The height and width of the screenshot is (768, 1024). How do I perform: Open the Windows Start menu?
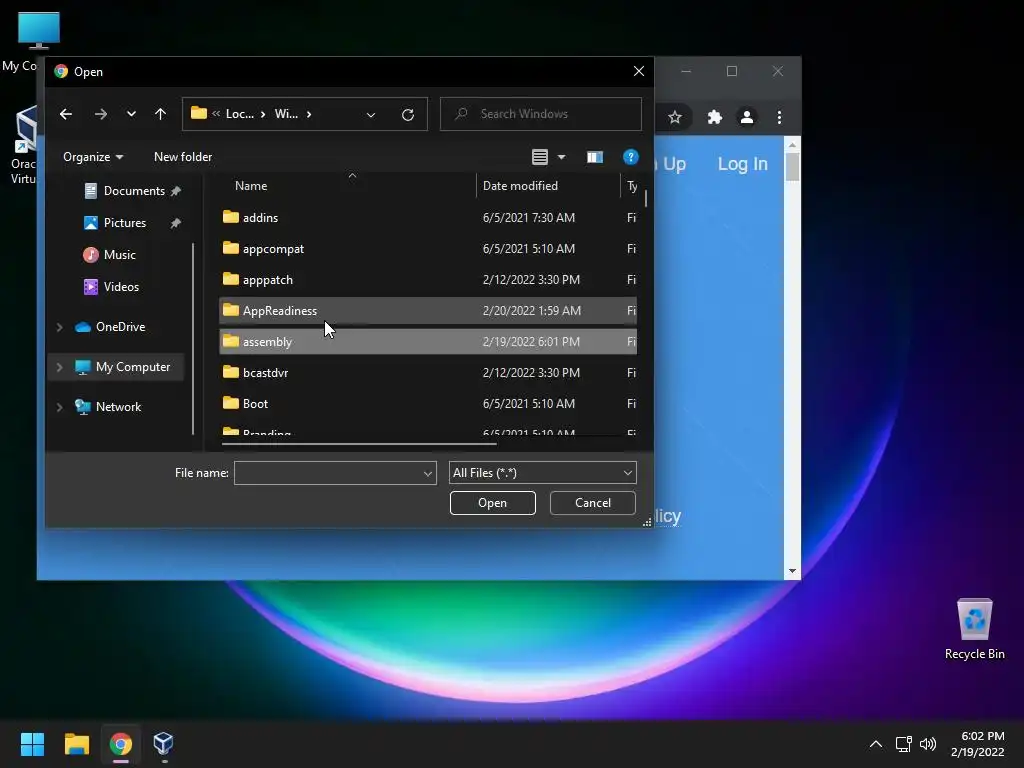(32, 744)
